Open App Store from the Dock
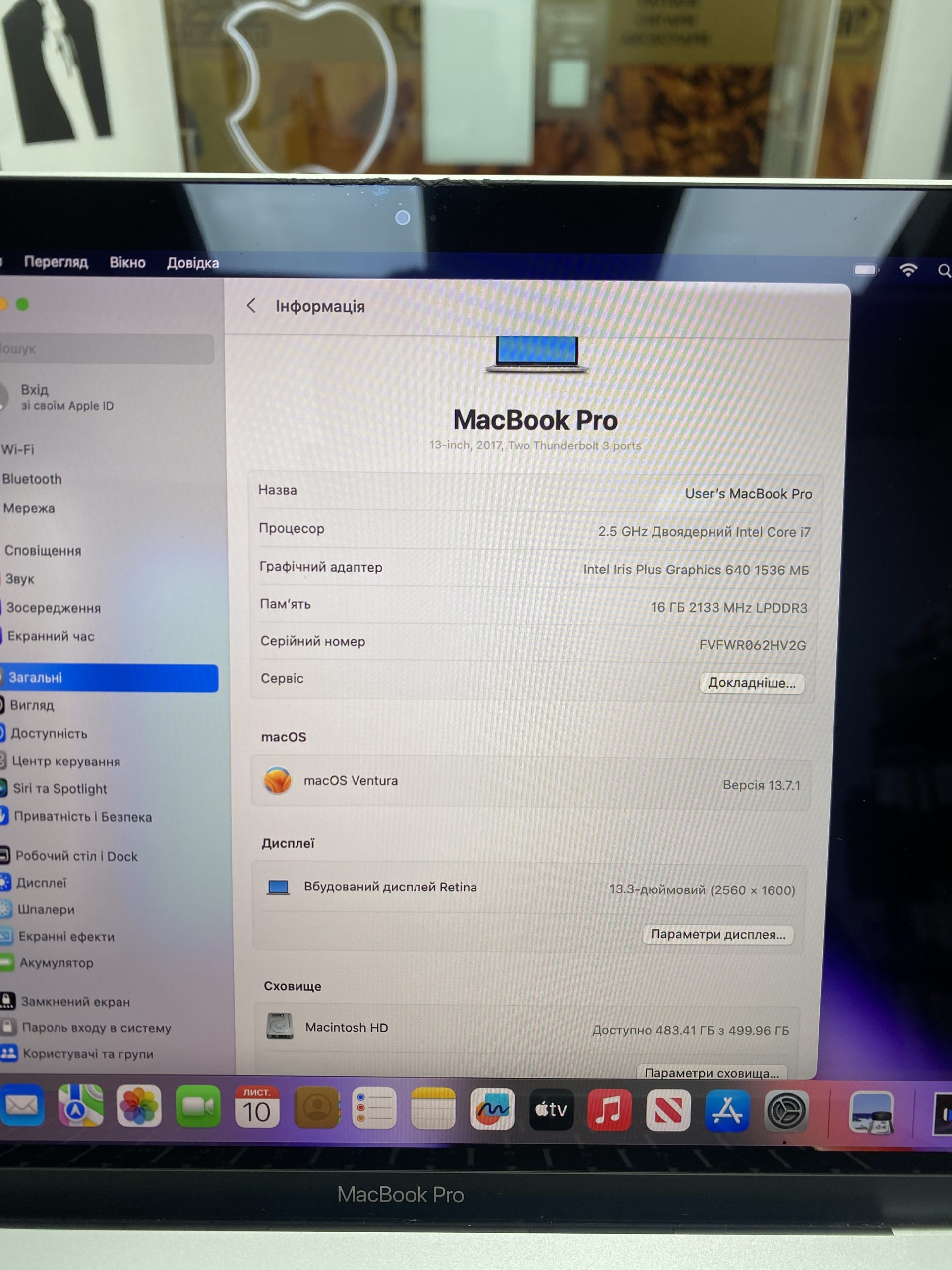 coord(727,1112)
